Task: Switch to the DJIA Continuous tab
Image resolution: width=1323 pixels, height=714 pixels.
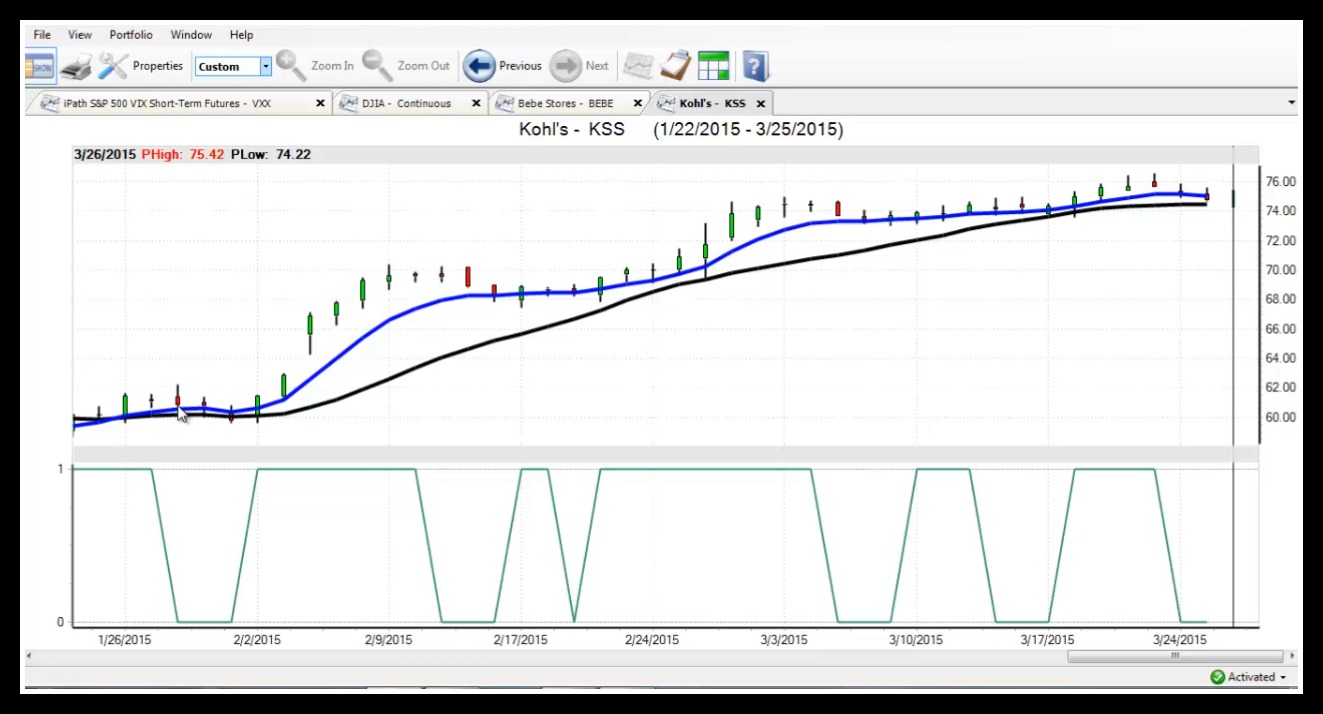Action: tap(410, 103)
